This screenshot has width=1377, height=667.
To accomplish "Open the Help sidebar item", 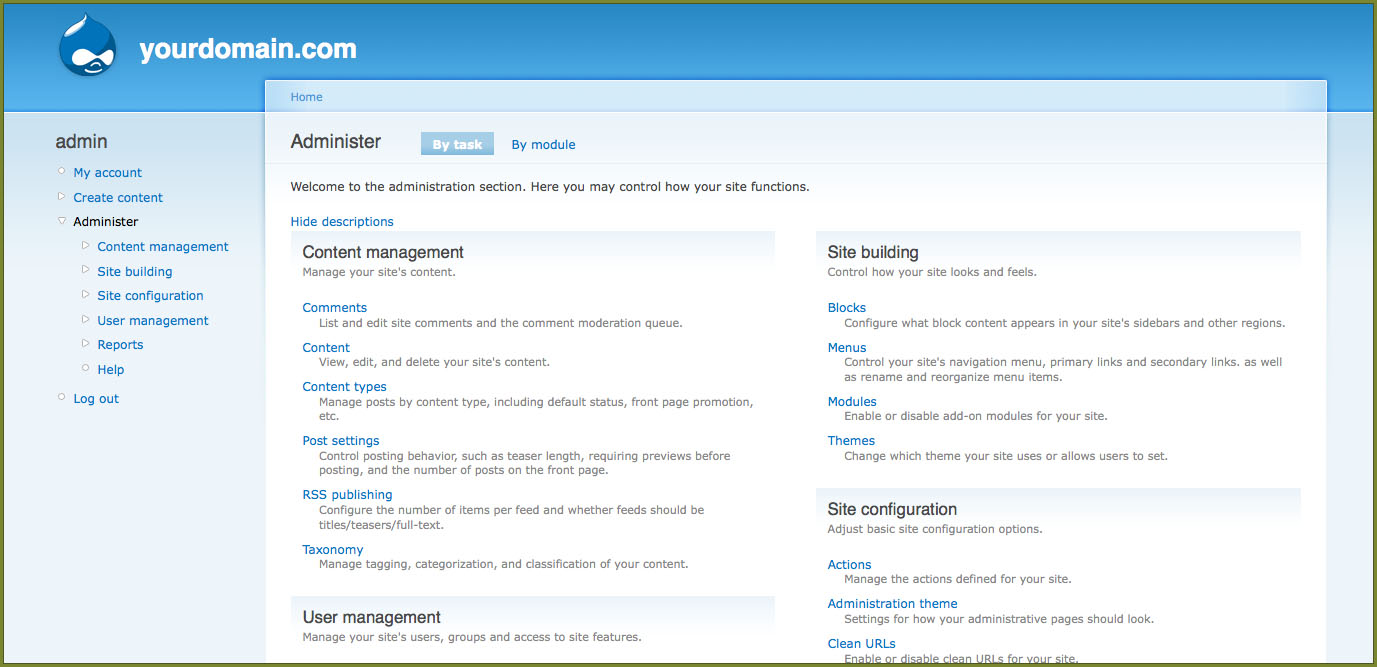I will coord(111,370).
